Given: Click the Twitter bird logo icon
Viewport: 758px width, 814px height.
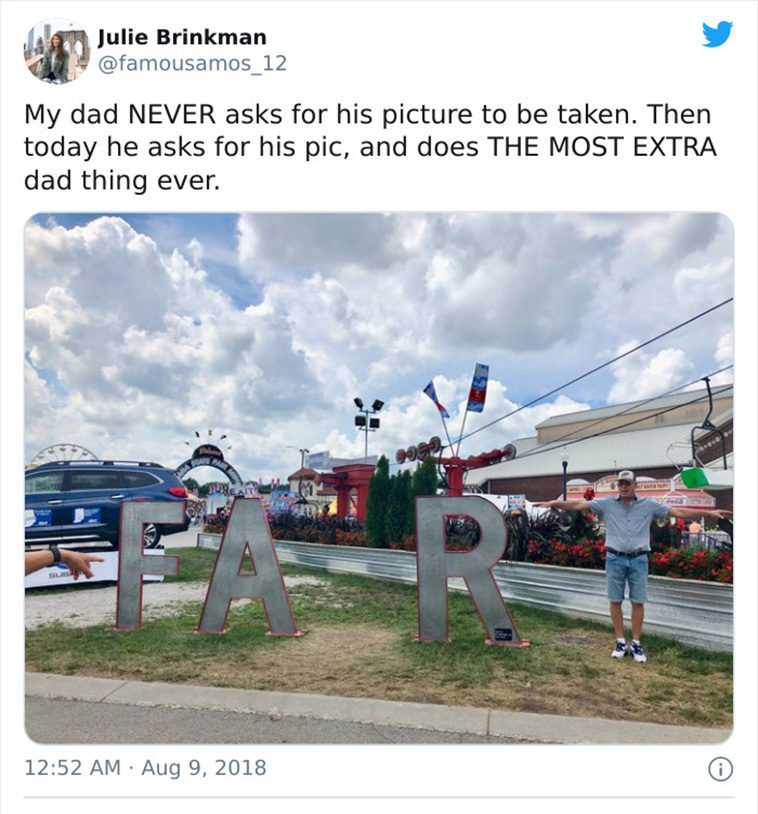Looking at the screenshot, I should pos(718,34).
